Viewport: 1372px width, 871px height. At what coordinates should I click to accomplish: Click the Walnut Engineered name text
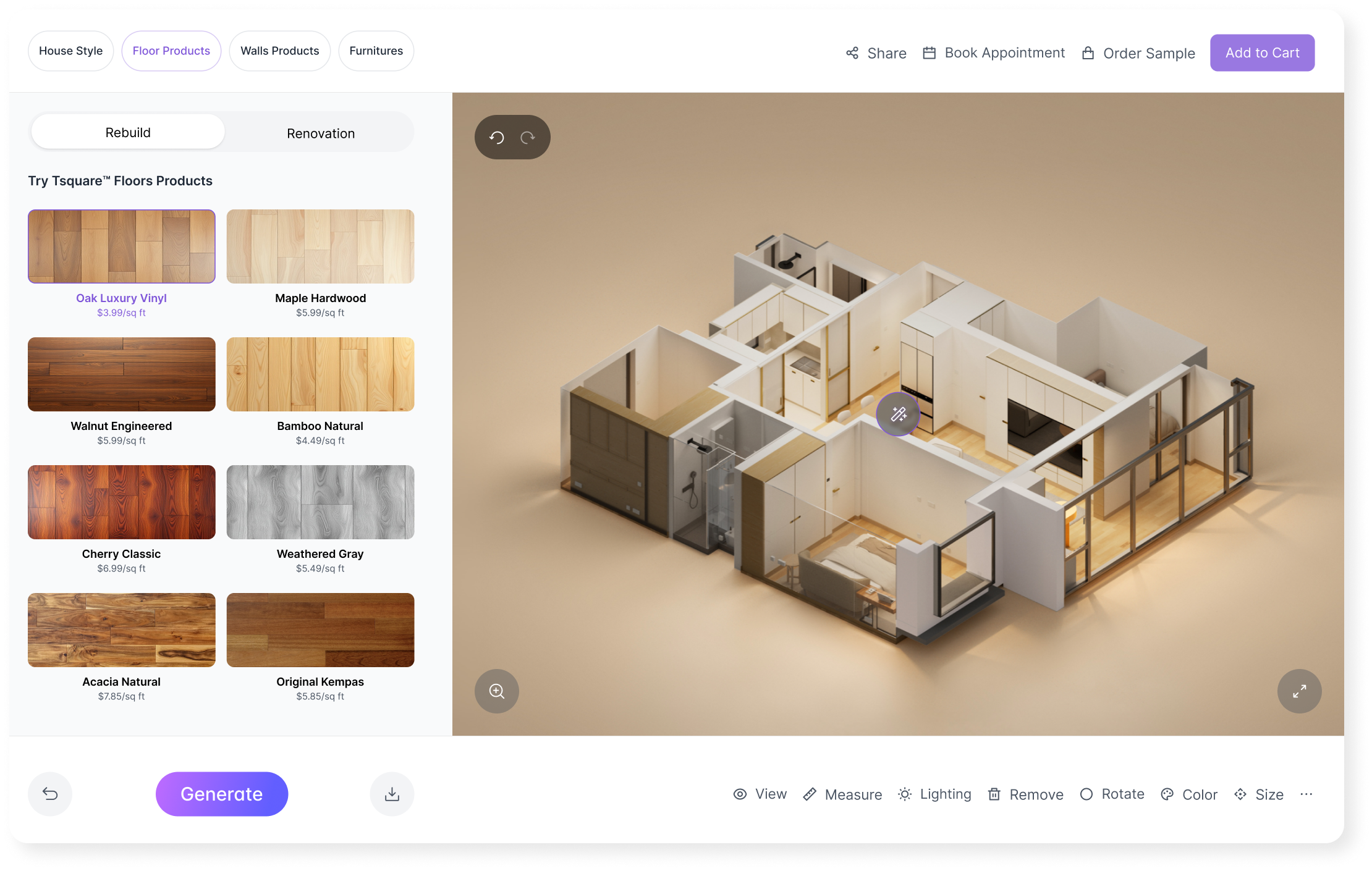click(x=122, y=426)
